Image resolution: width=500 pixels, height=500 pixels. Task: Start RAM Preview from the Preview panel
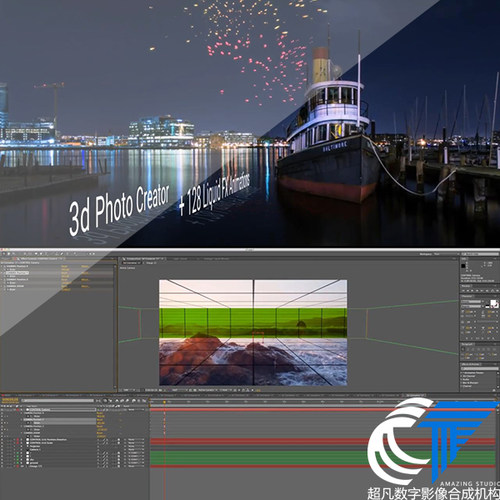pyautogui.click(x=498, y=291)
